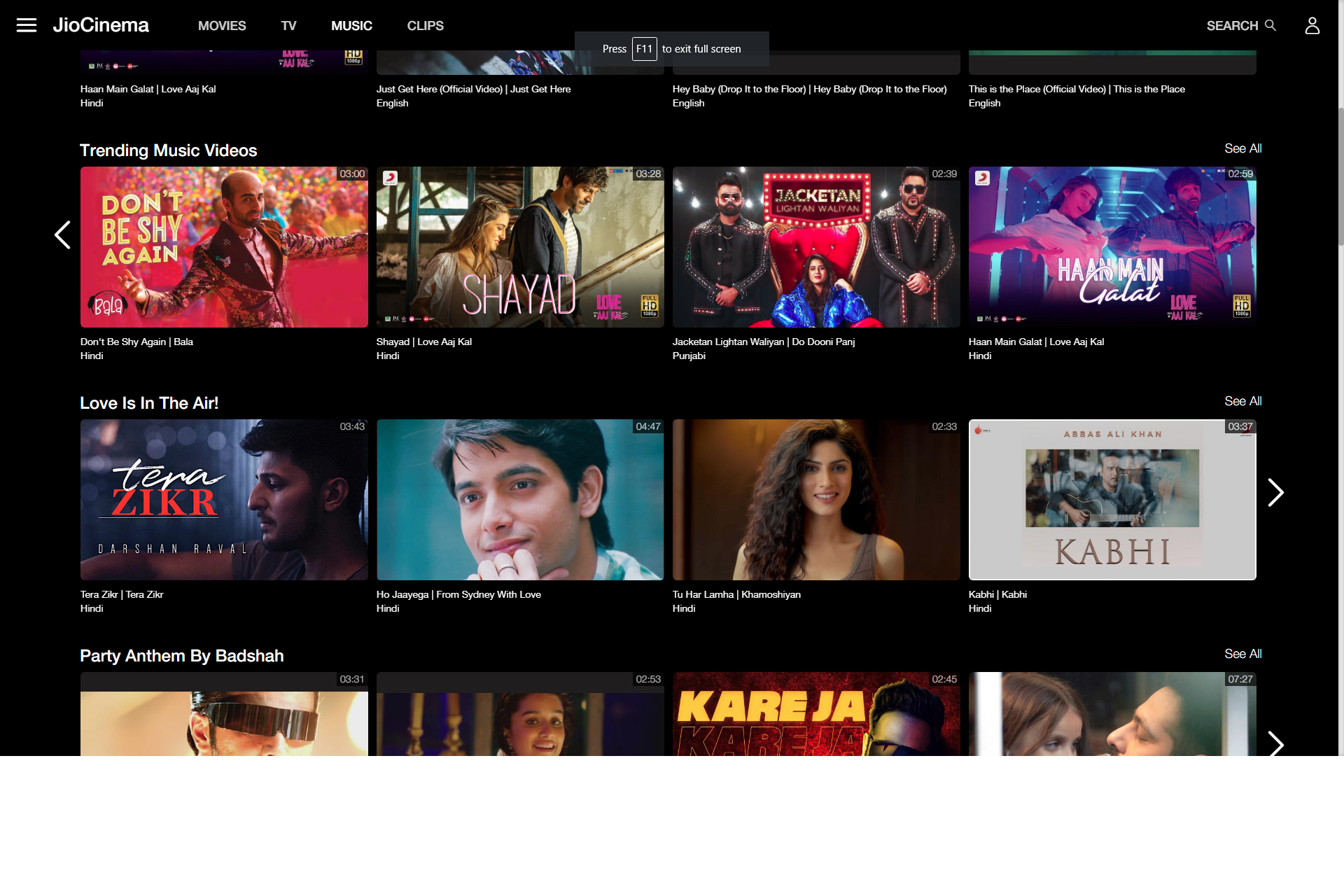See all Party Anthem By Badshah videos

(1243, 654)
